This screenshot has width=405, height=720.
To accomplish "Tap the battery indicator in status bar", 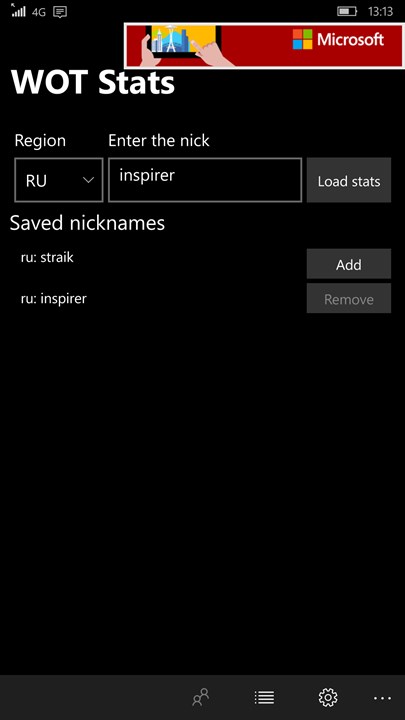I will 347,11.
